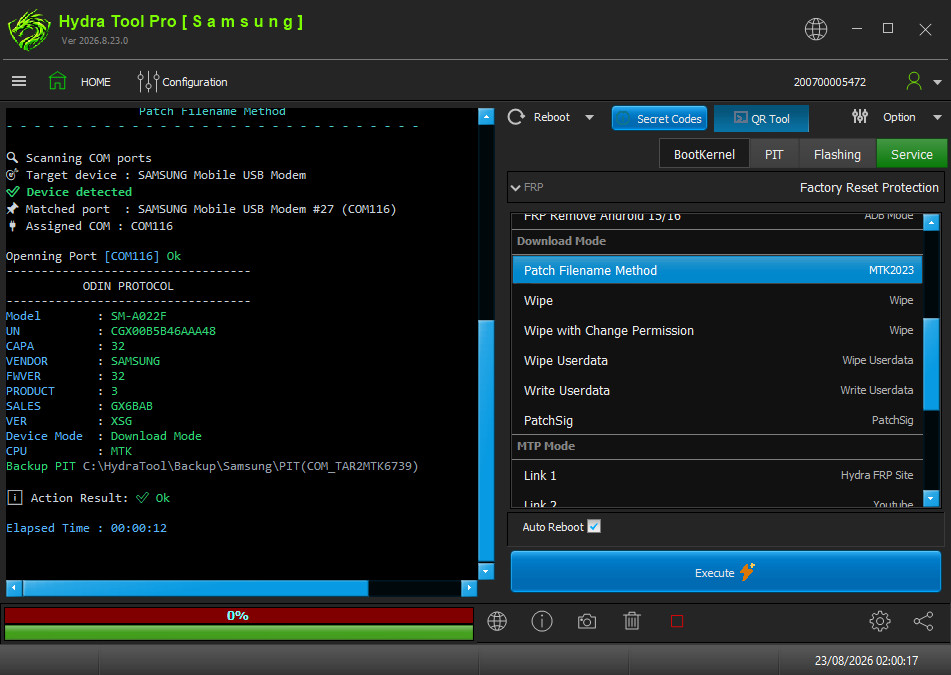Click the scanning magnifier icon in log

(x=12, y=158)
